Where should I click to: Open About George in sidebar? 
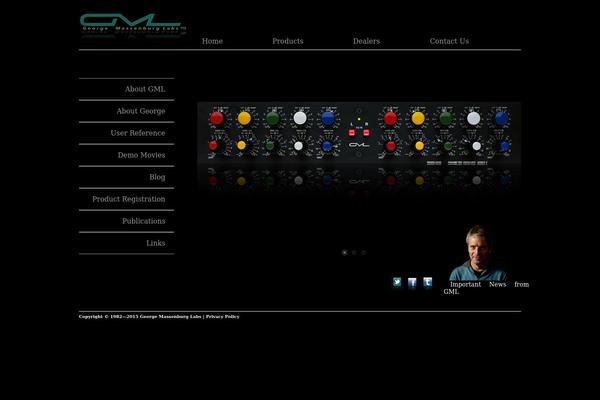pos(141,111)
